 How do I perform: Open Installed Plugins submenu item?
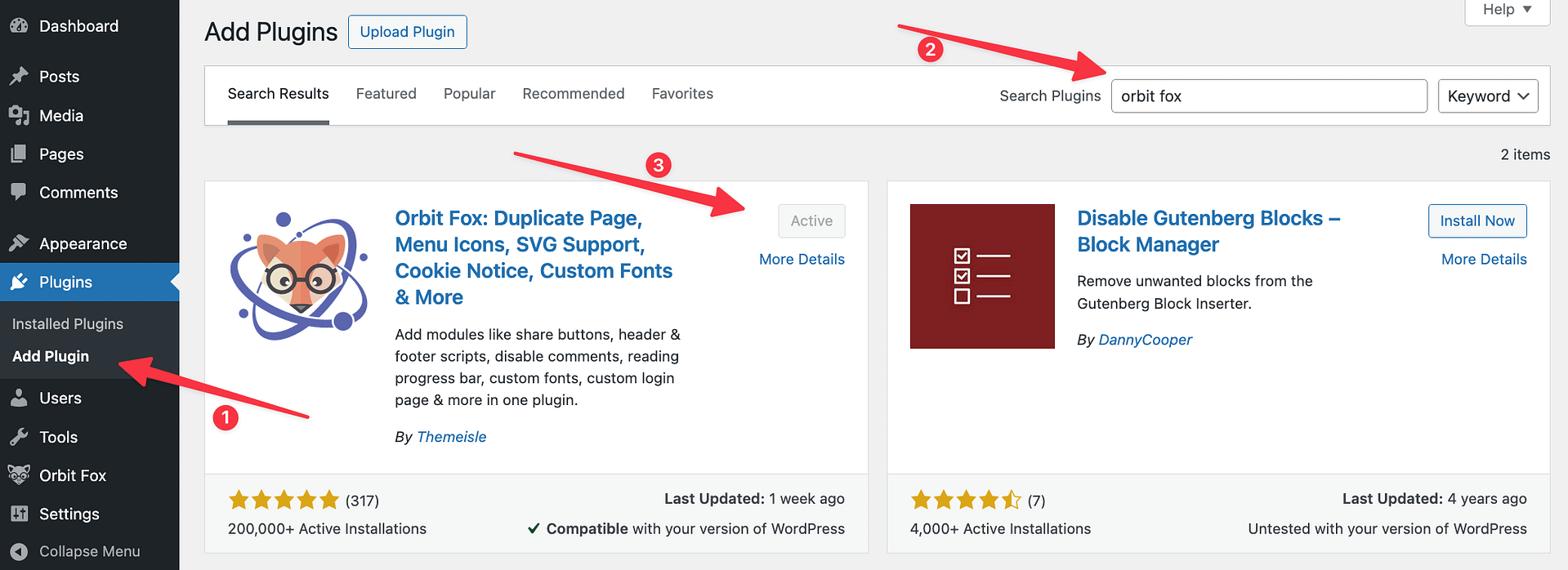pyautogui.click(x=68, y=323)
